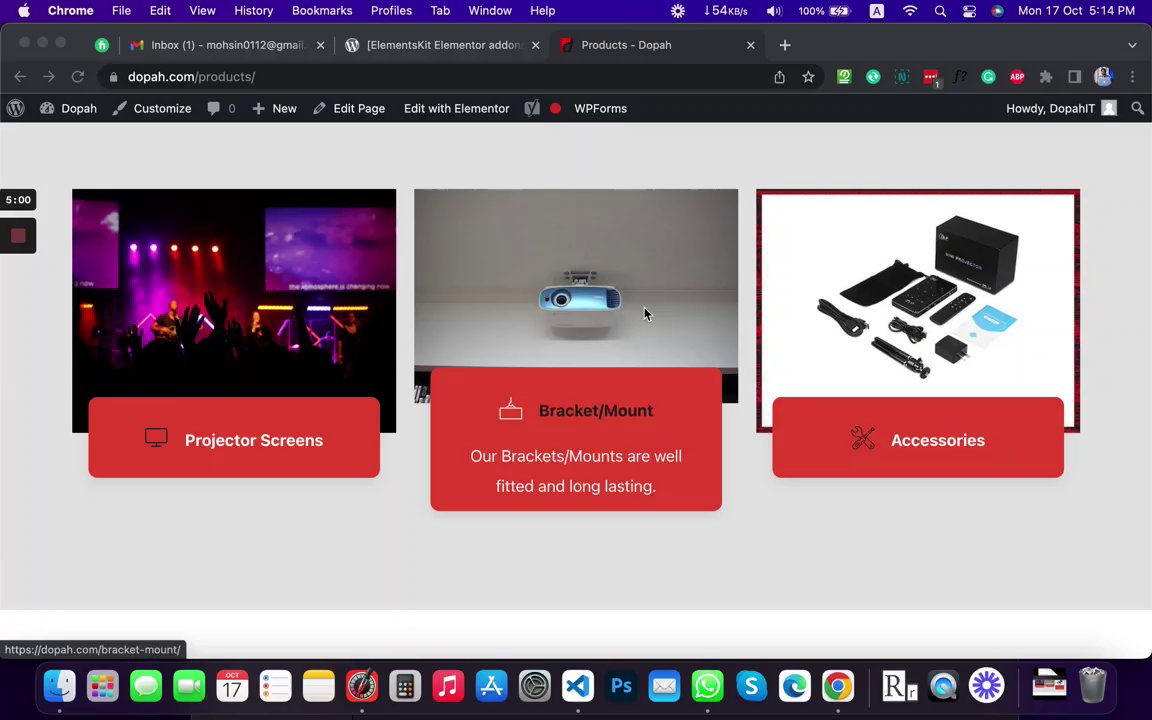Open the Extensions puzzle piece menu

pos(1045,76)
